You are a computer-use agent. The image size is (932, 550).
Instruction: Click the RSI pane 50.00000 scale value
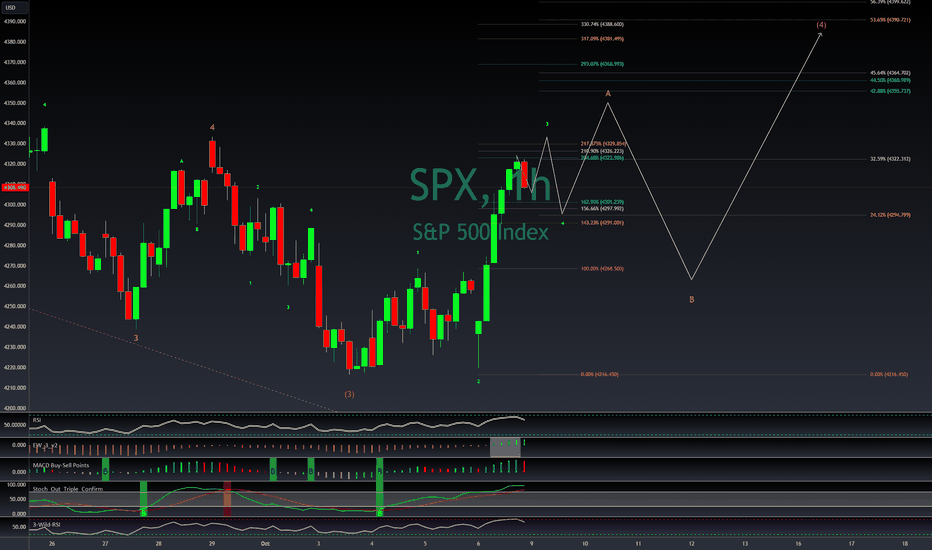coord(15,425)
